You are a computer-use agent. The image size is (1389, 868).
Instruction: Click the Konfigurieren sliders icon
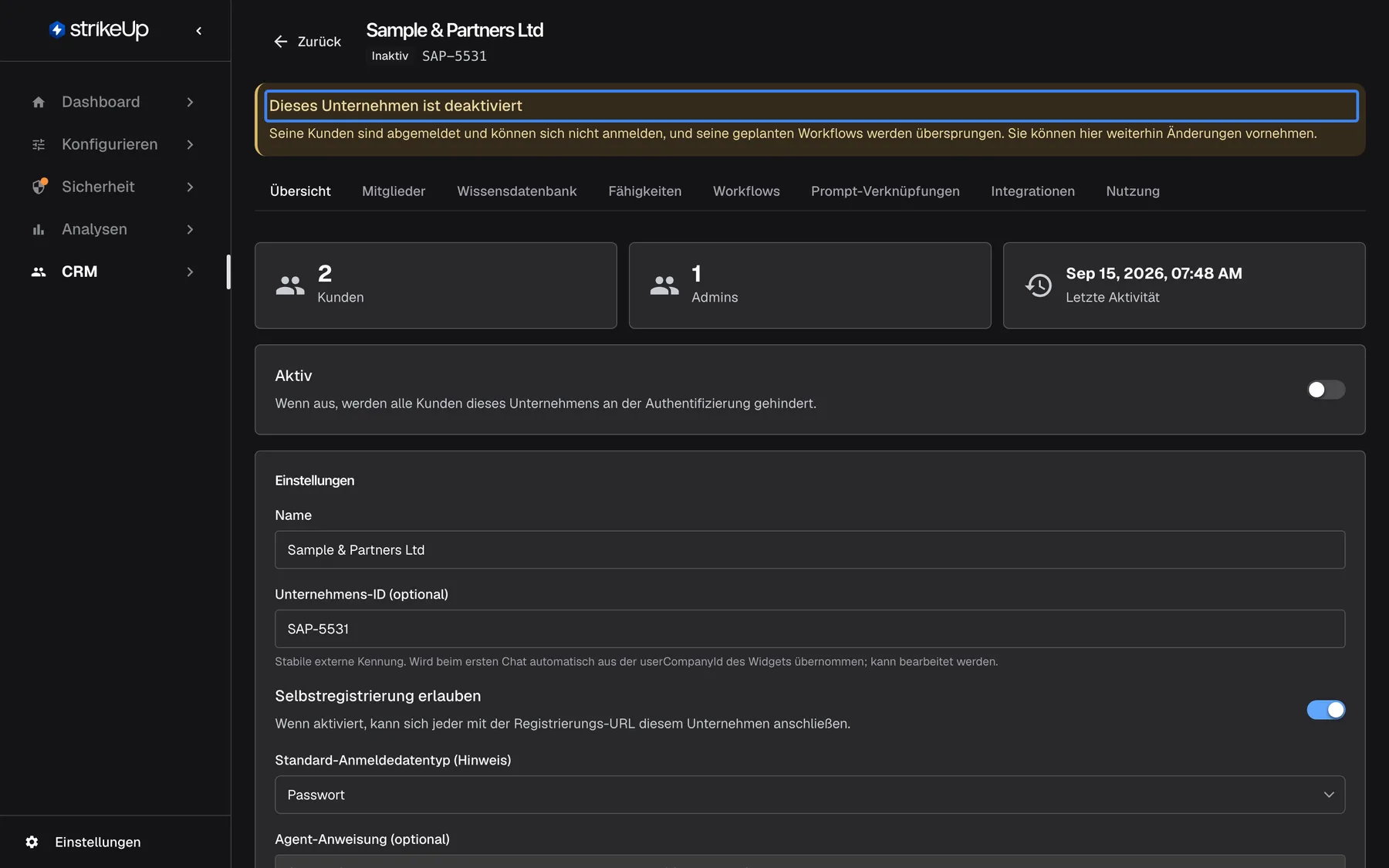pos(39,144)
